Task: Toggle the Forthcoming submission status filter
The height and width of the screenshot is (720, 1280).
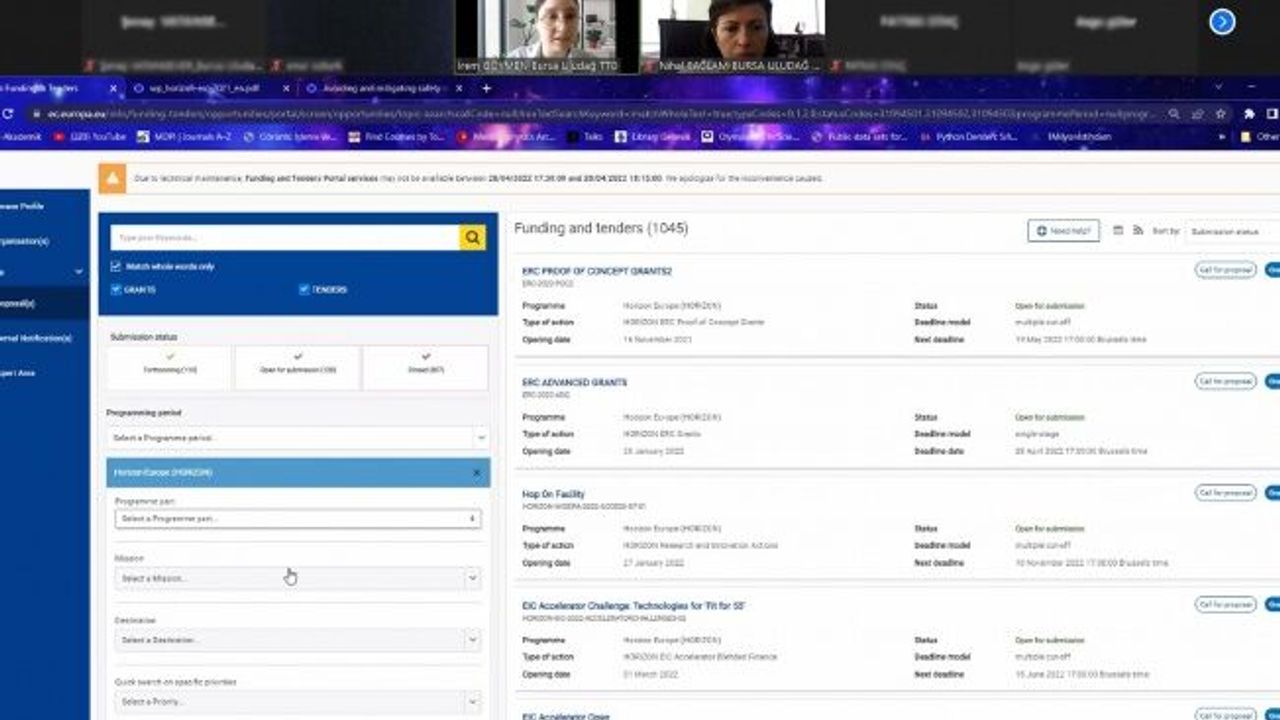Action: (169, 368)
